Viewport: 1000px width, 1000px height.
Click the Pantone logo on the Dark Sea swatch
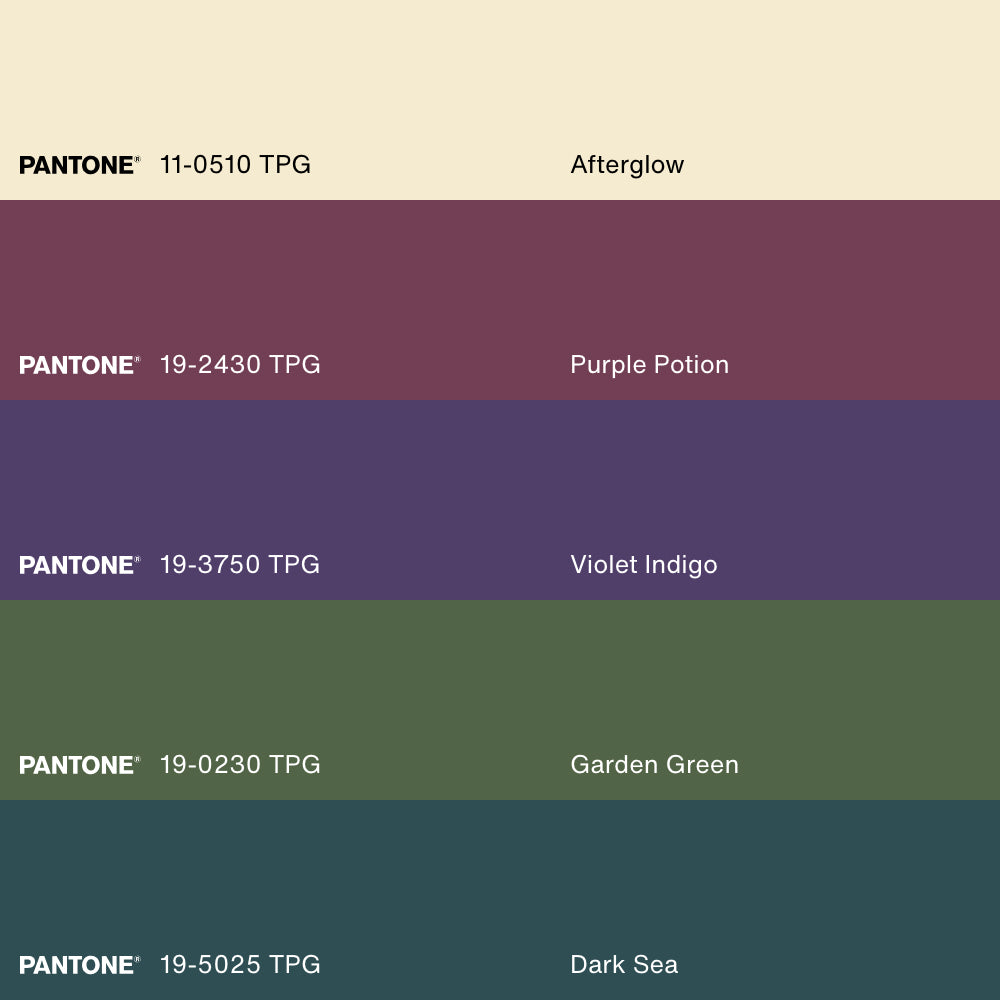click(79, 965)
